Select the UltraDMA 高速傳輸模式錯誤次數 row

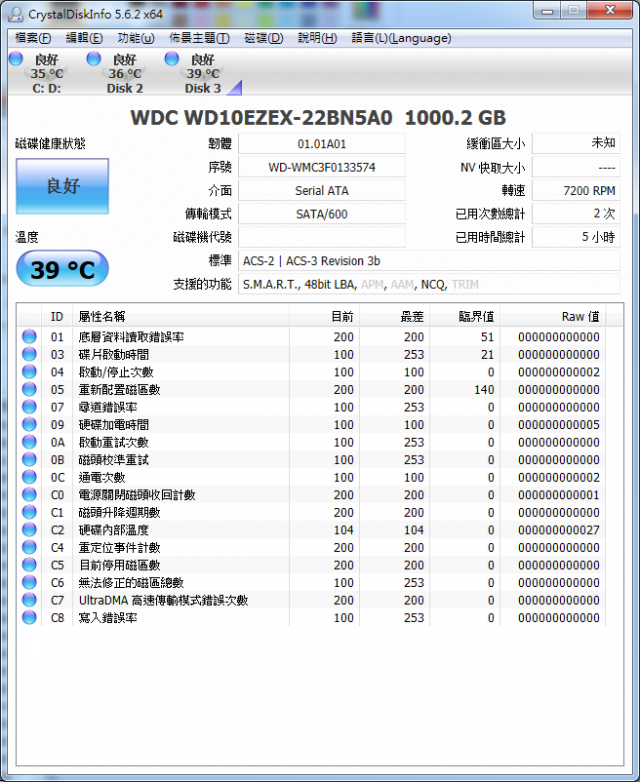click(312, 600)
